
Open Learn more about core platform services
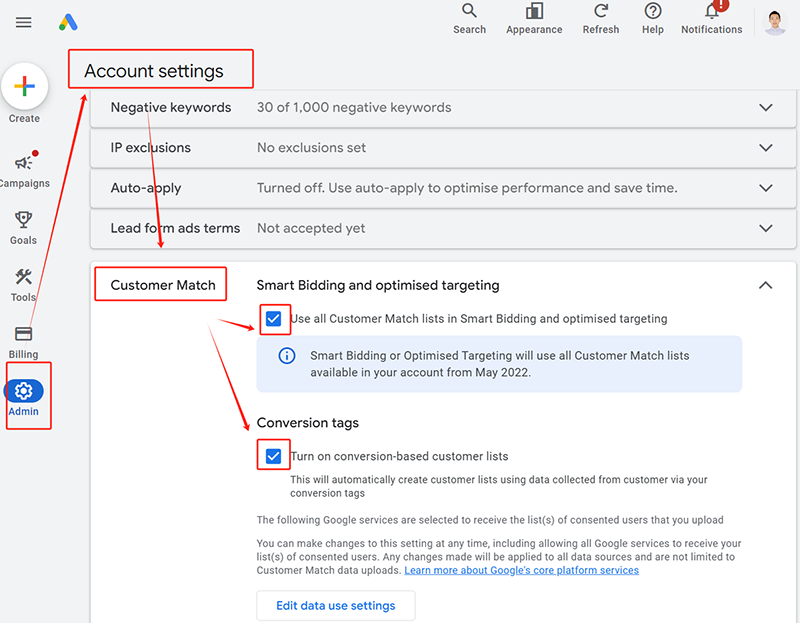tap(521, 570)
